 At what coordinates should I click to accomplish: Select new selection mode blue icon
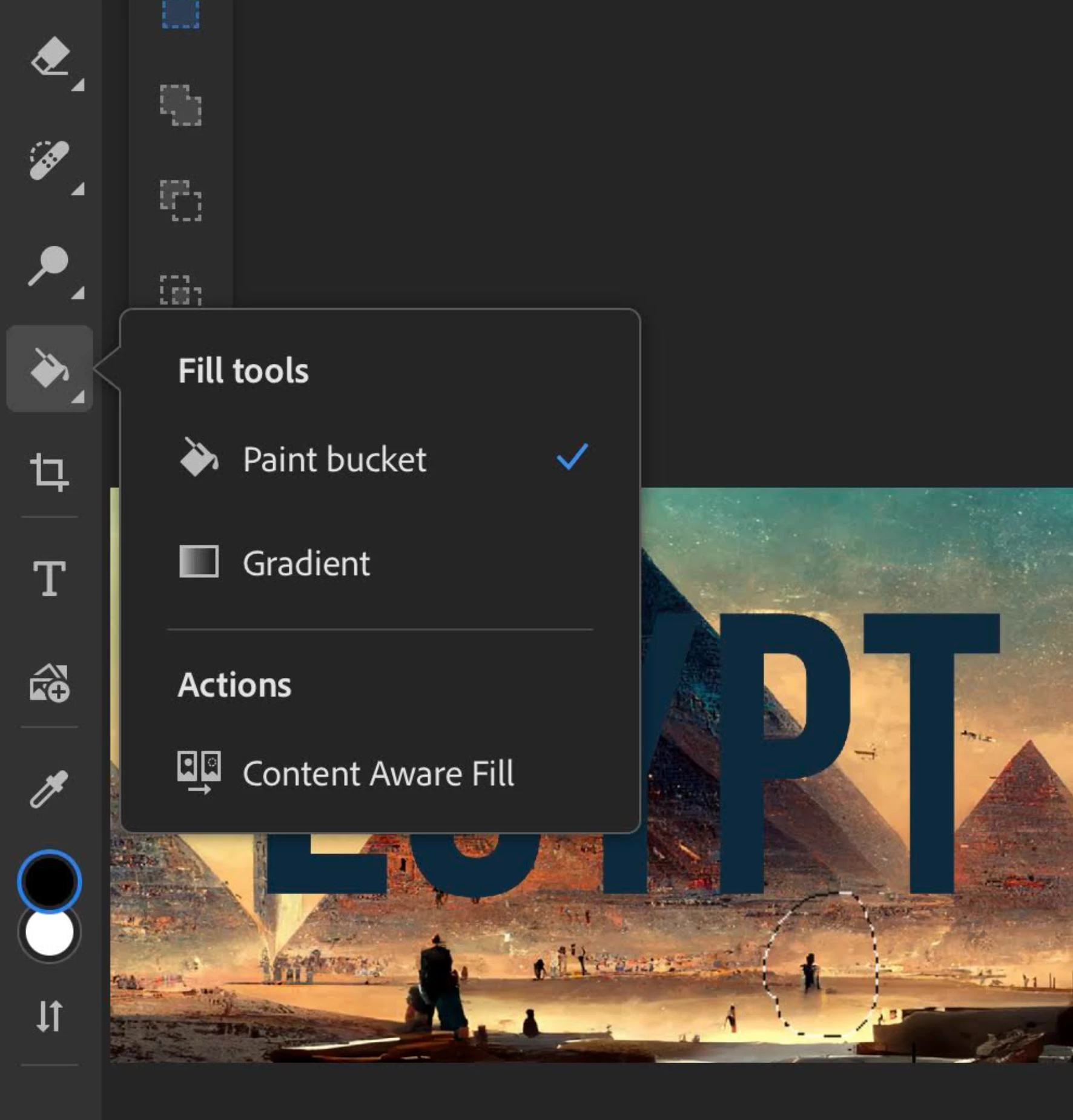point(180,13)
